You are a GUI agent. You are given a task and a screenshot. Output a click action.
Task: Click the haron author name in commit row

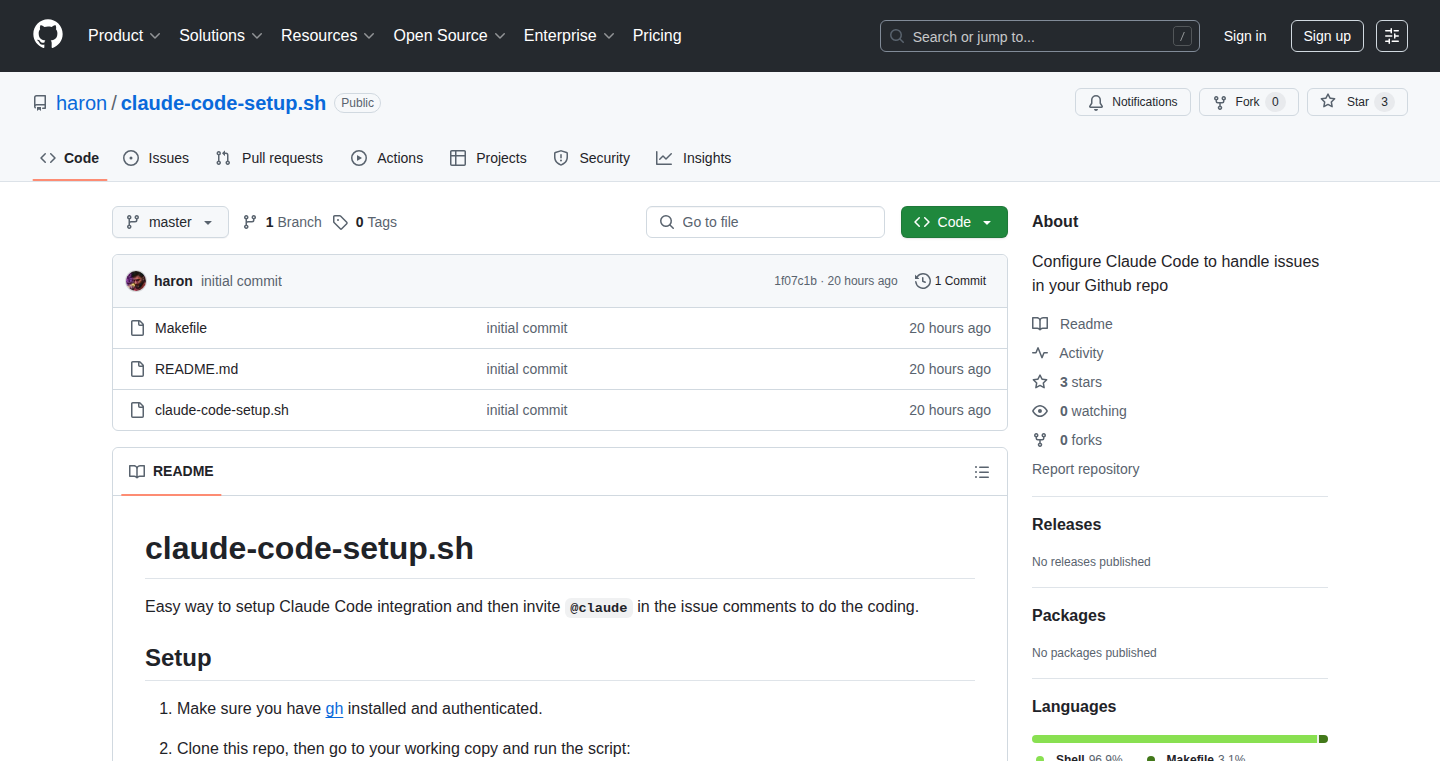point(173,281)
